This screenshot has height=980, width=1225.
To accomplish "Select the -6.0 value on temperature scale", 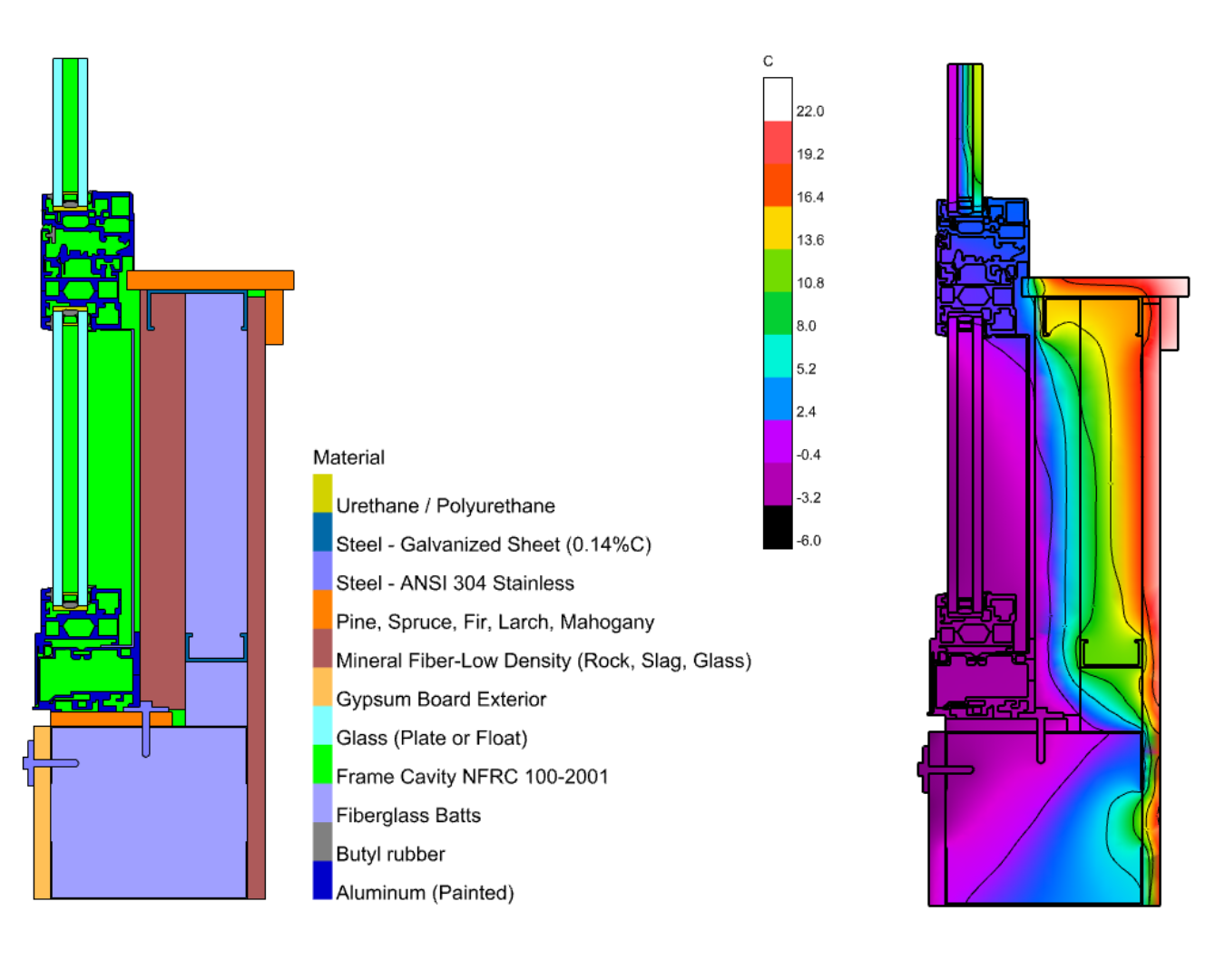I will 808,541.
